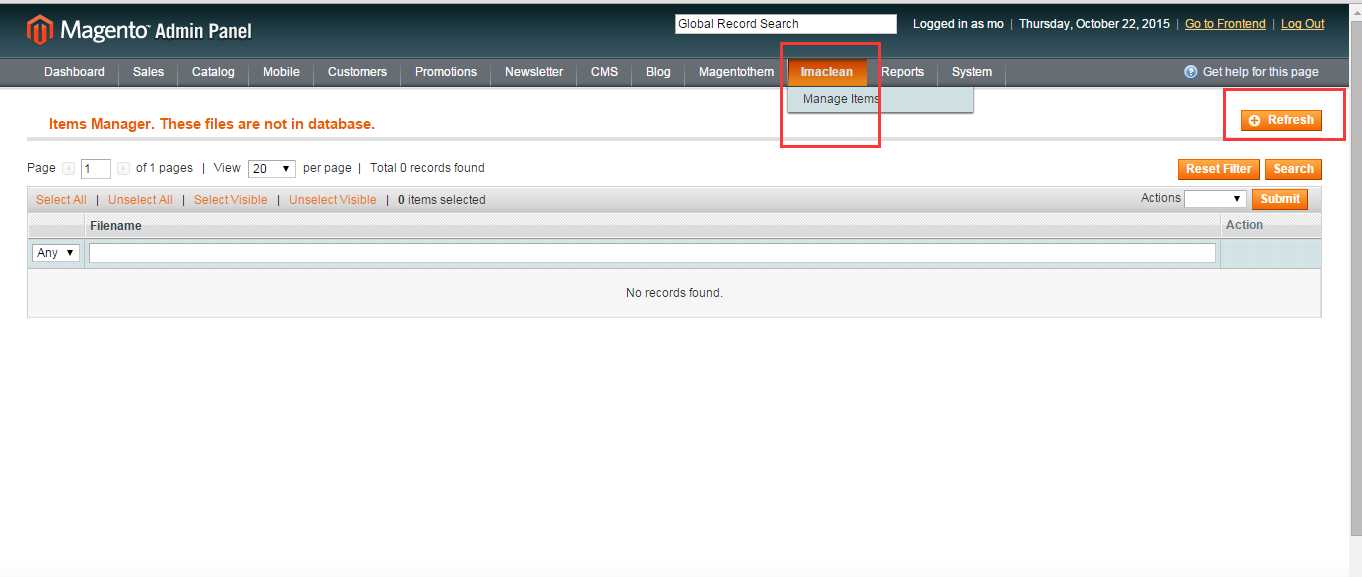This screenshot has height=577, width=1362.
Task: Open the Blog menu
Action: coord(658,72)
